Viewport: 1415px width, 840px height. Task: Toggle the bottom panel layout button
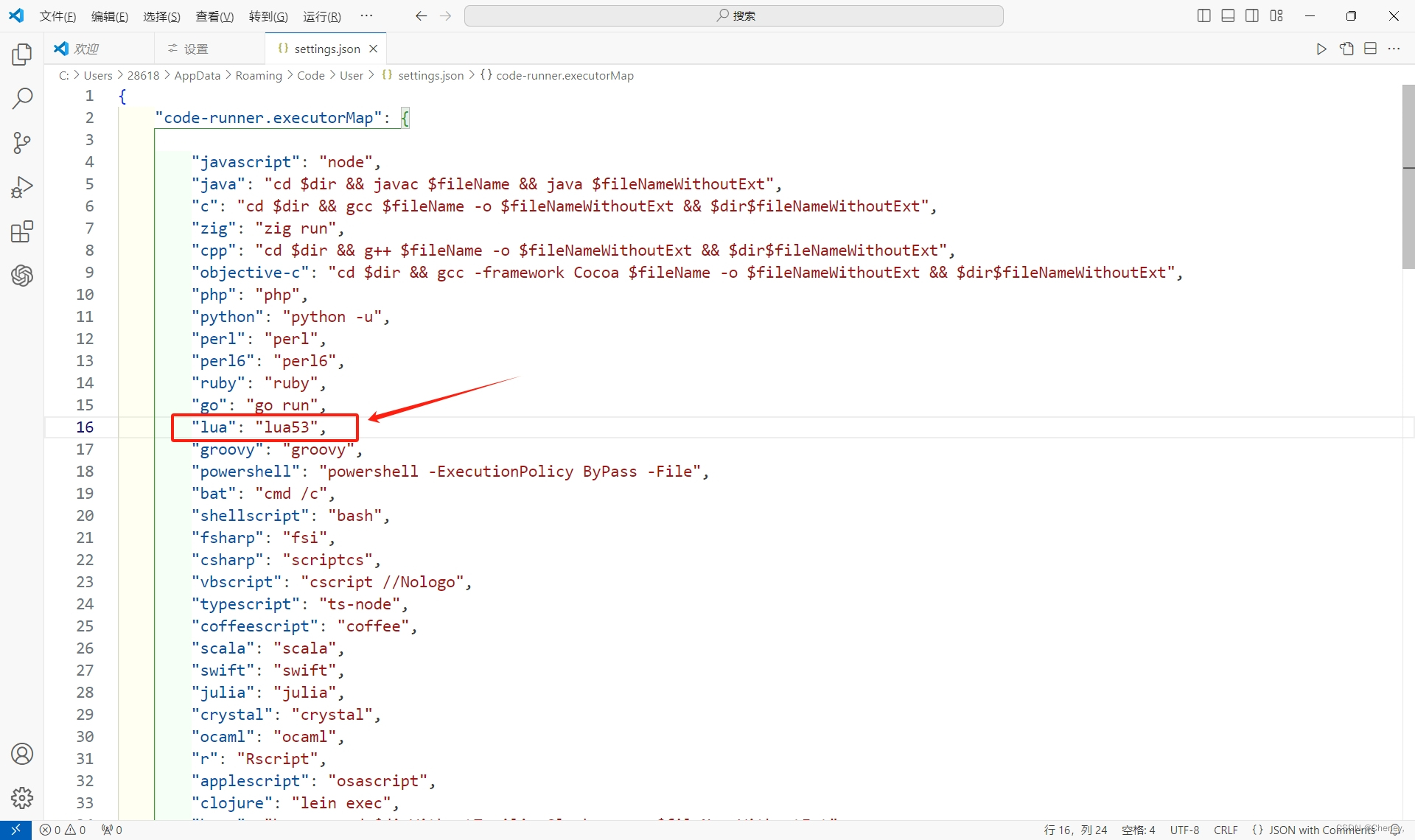click(1228, 15)
